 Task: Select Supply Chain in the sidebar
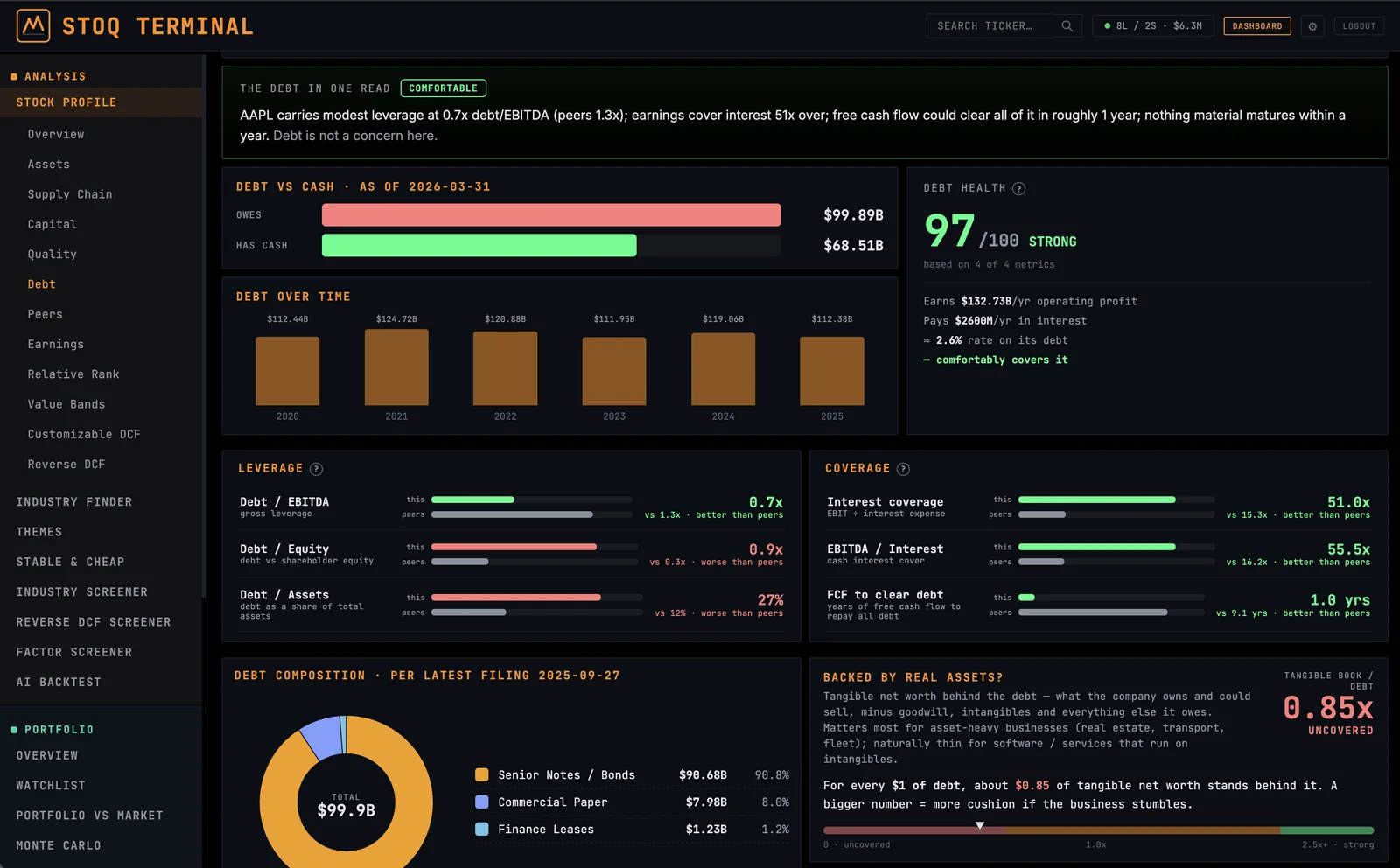click(x=70, y=194)
